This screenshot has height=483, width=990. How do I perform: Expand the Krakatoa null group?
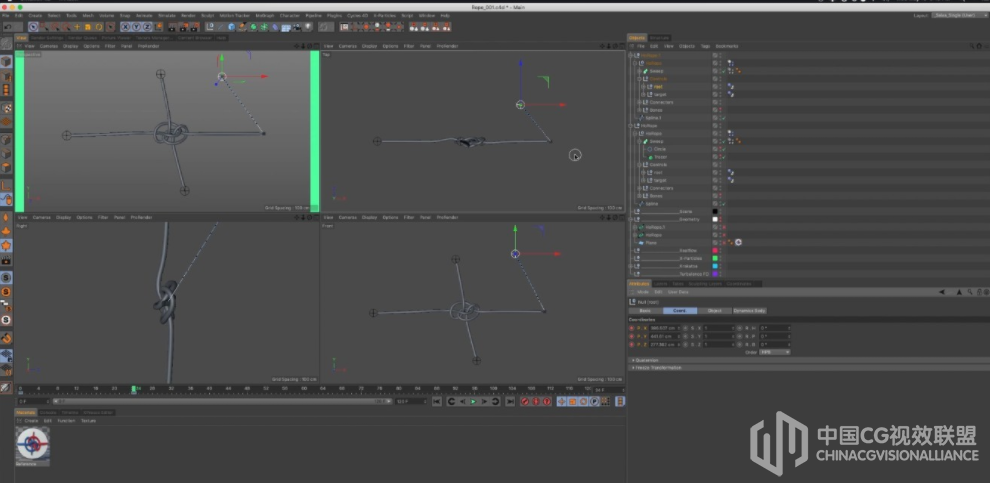click(631, 266)
